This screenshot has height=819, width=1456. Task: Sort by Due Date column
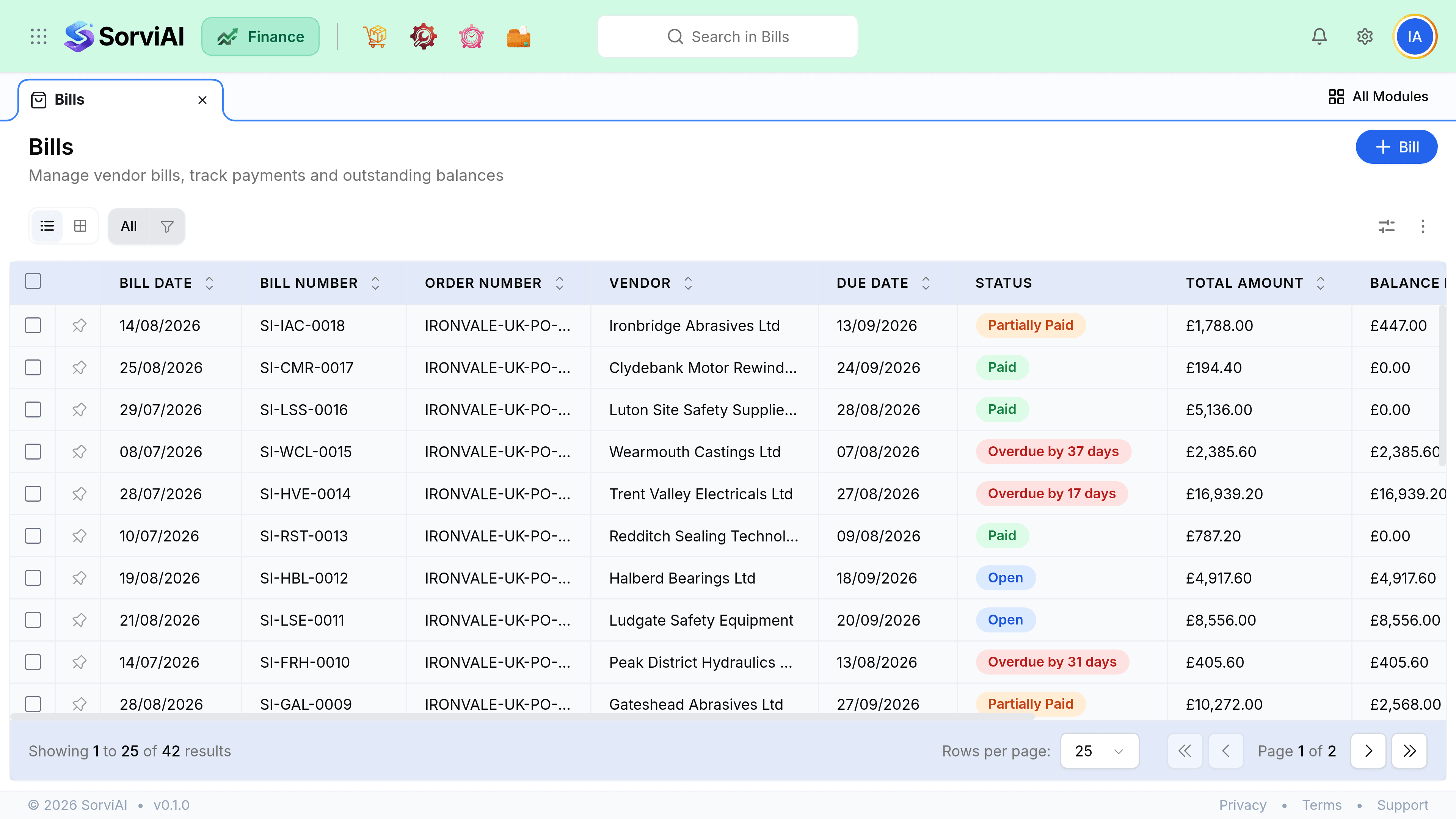926,283
